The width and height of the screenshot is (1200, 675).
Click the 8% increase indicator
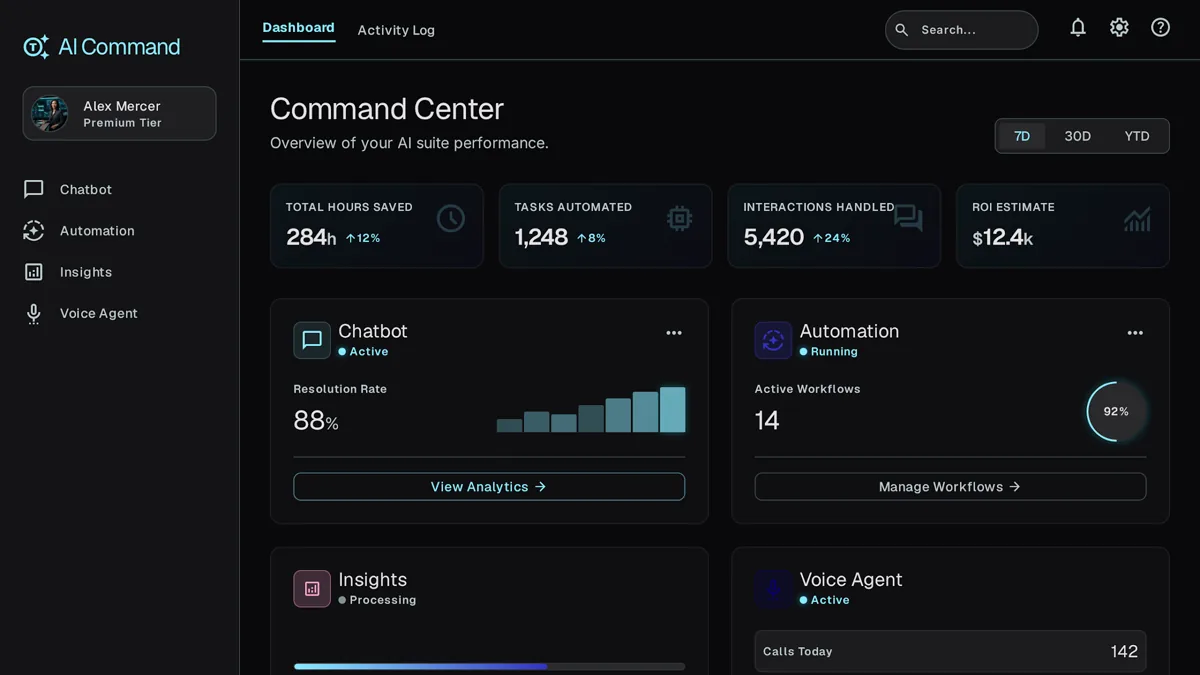coord(591,238)
